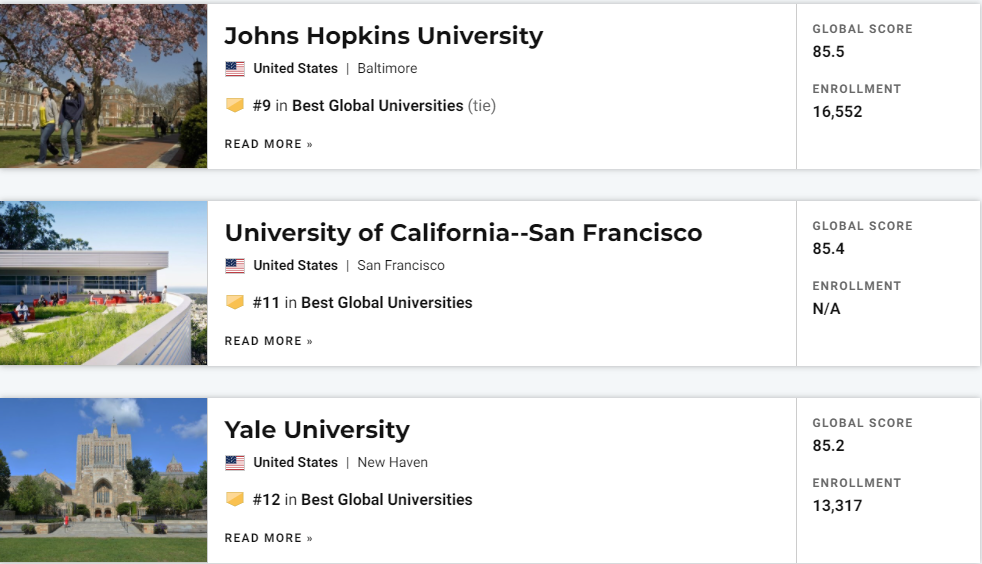Click the yellow ranking badge beside #11
This screenshot has height=564, width=982.
[235, 302]
